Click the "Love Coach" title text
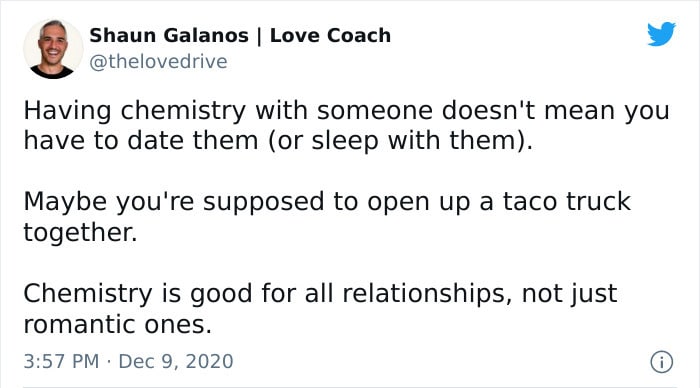The image size is (700, 388). point(330,35)
